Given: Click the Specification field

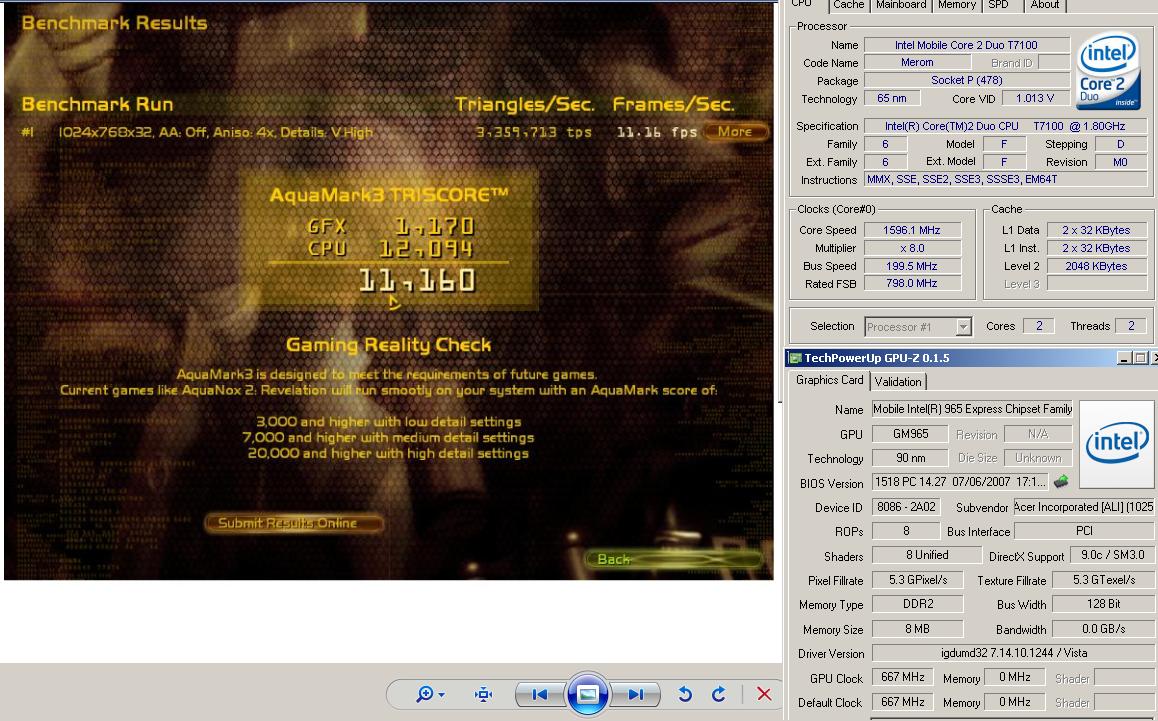Looking at the screenshot, I should click(1005, 126).
